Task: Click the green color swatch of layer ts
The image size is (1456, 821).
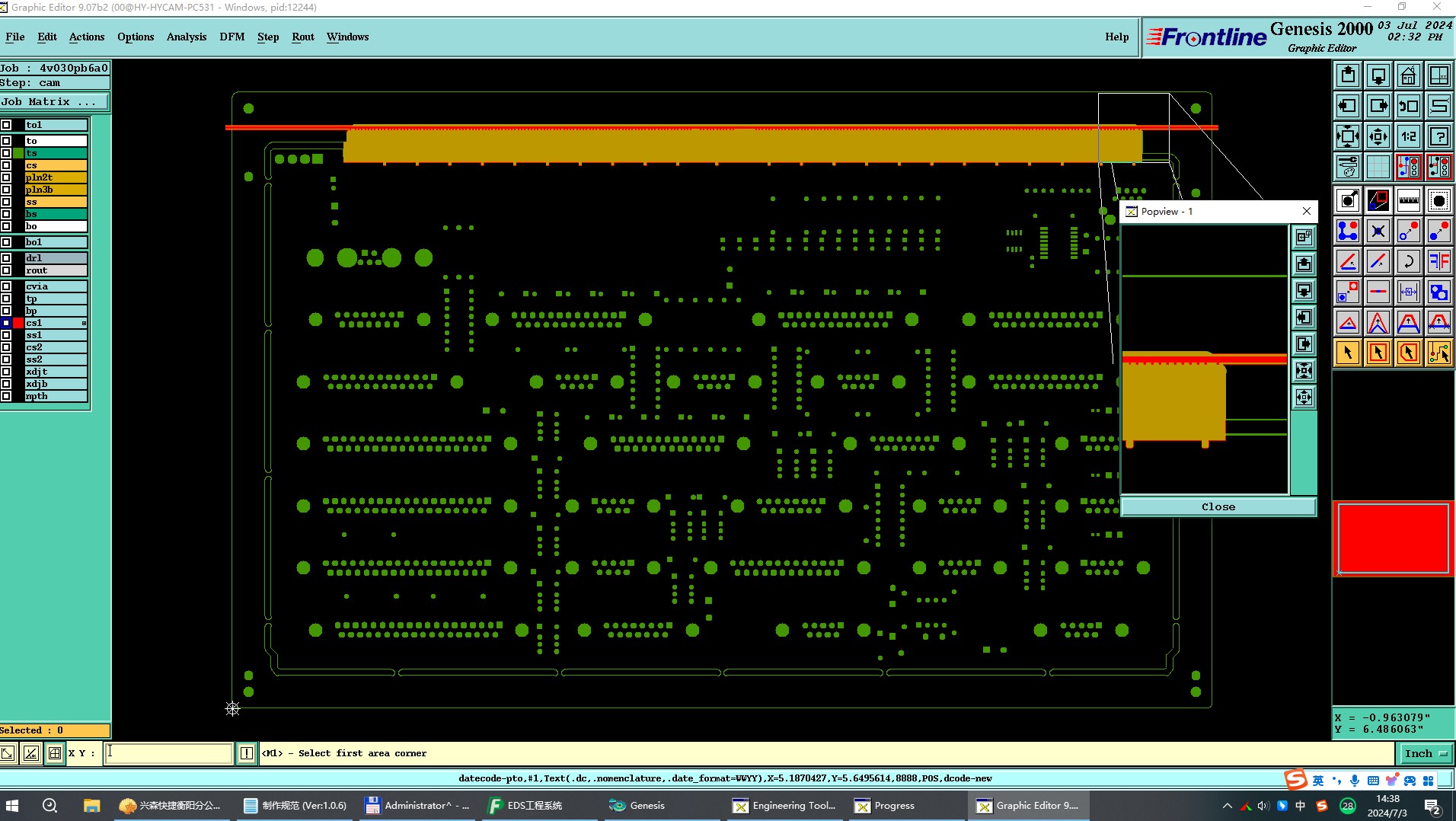Action: (18, 153)
